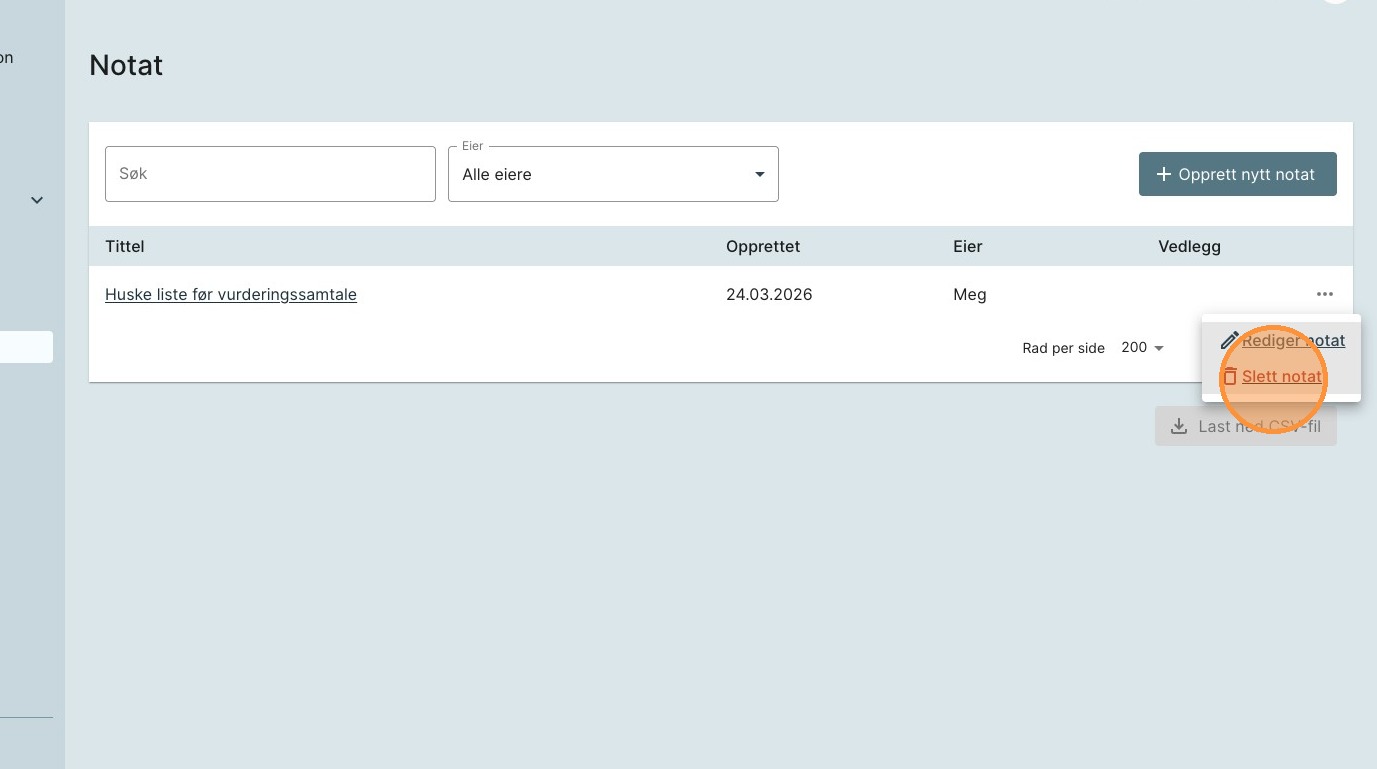Select the highlighted item in the sidebar
Screen dimensions: 1377x769
pyautogui.click(x=26, y=347)
